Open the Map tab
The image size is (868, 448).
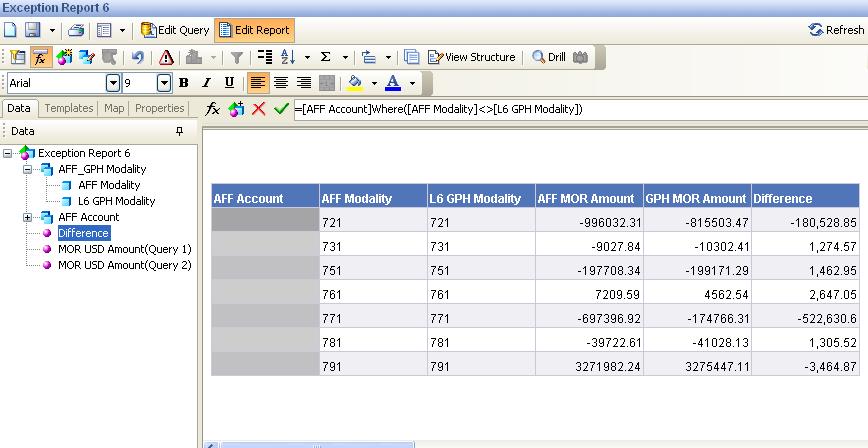tap(114, 108)
